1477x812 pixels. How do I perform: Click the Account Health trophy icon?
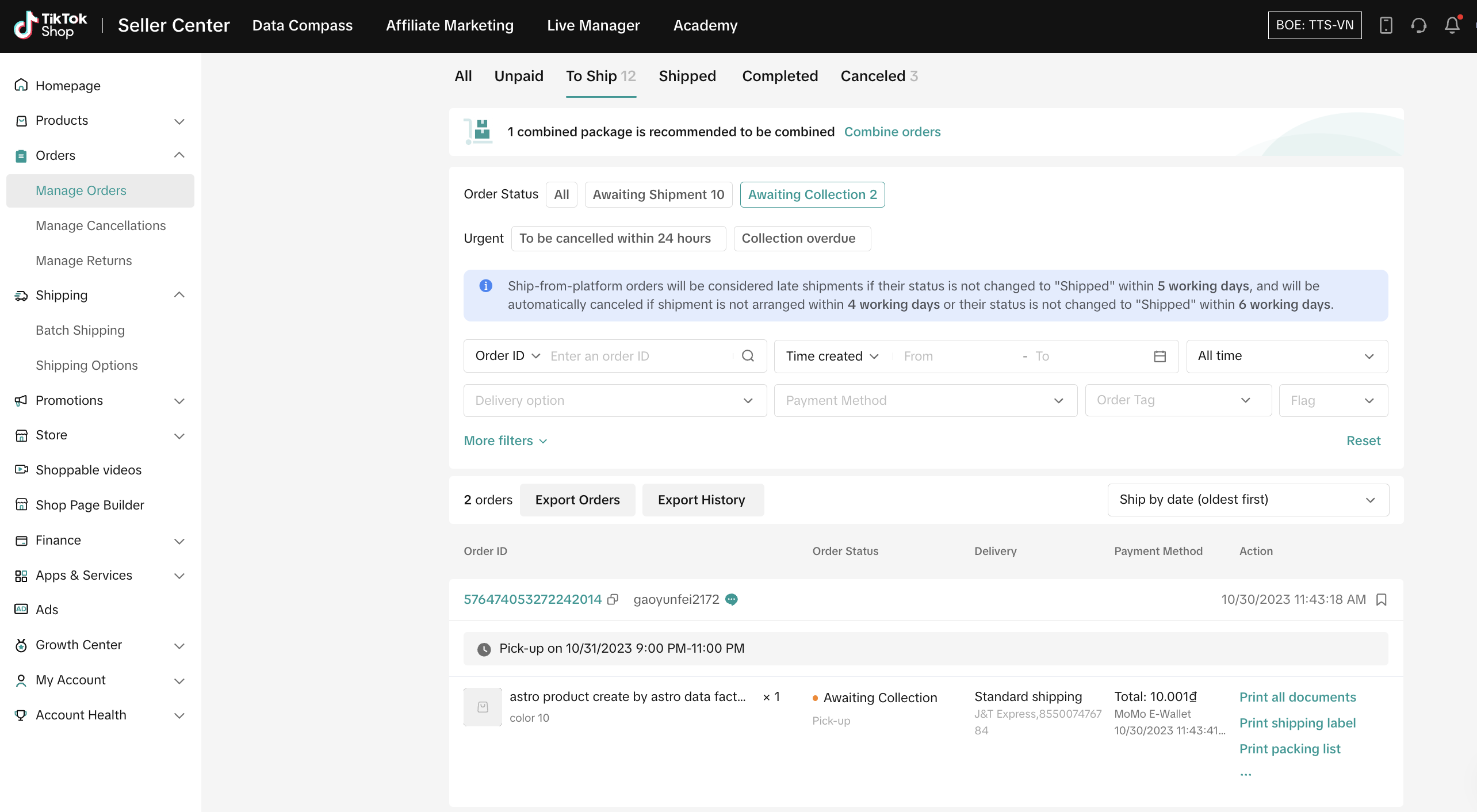(x=21, y=715)
